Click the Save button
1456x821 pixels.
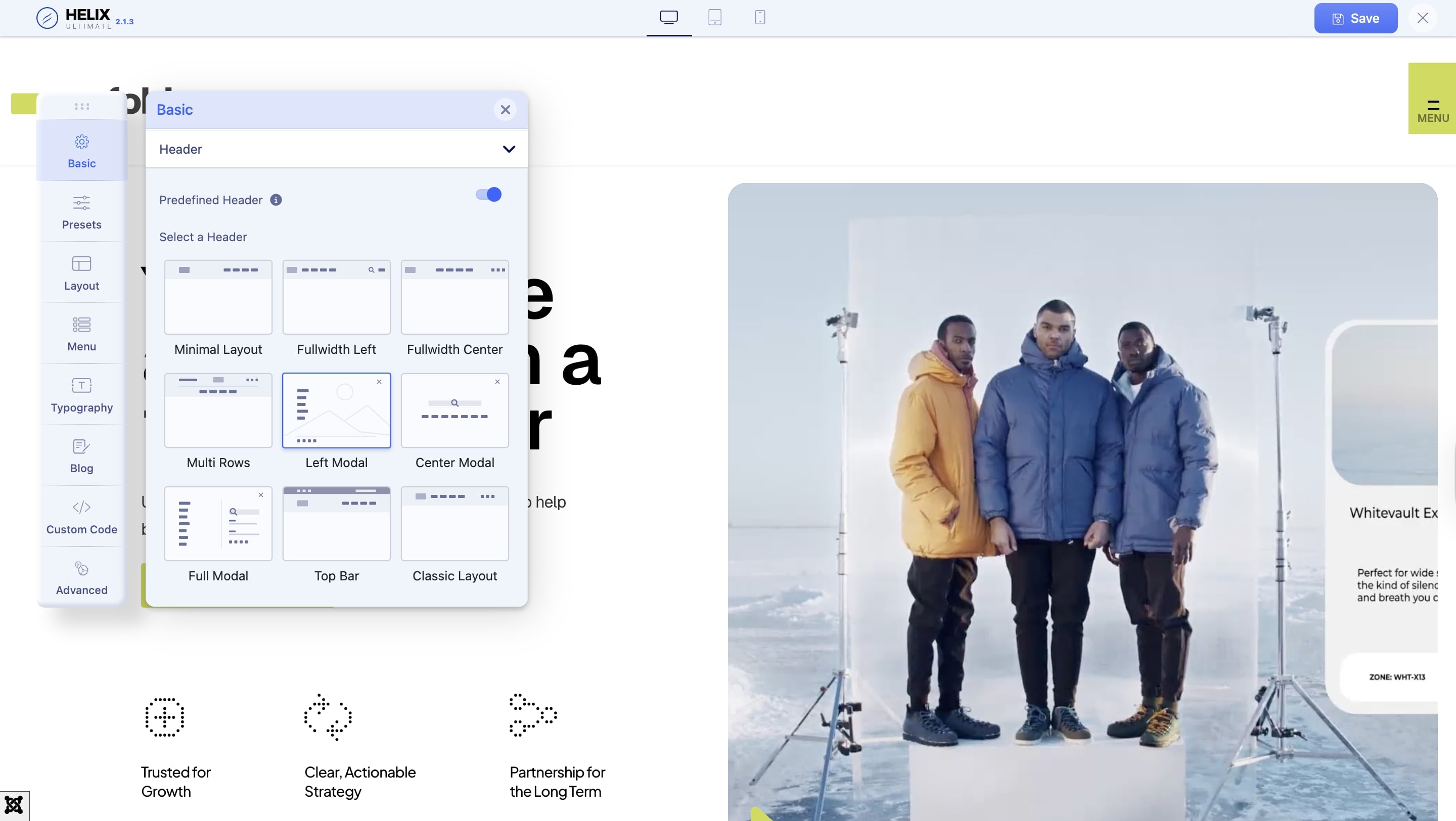1355,19
